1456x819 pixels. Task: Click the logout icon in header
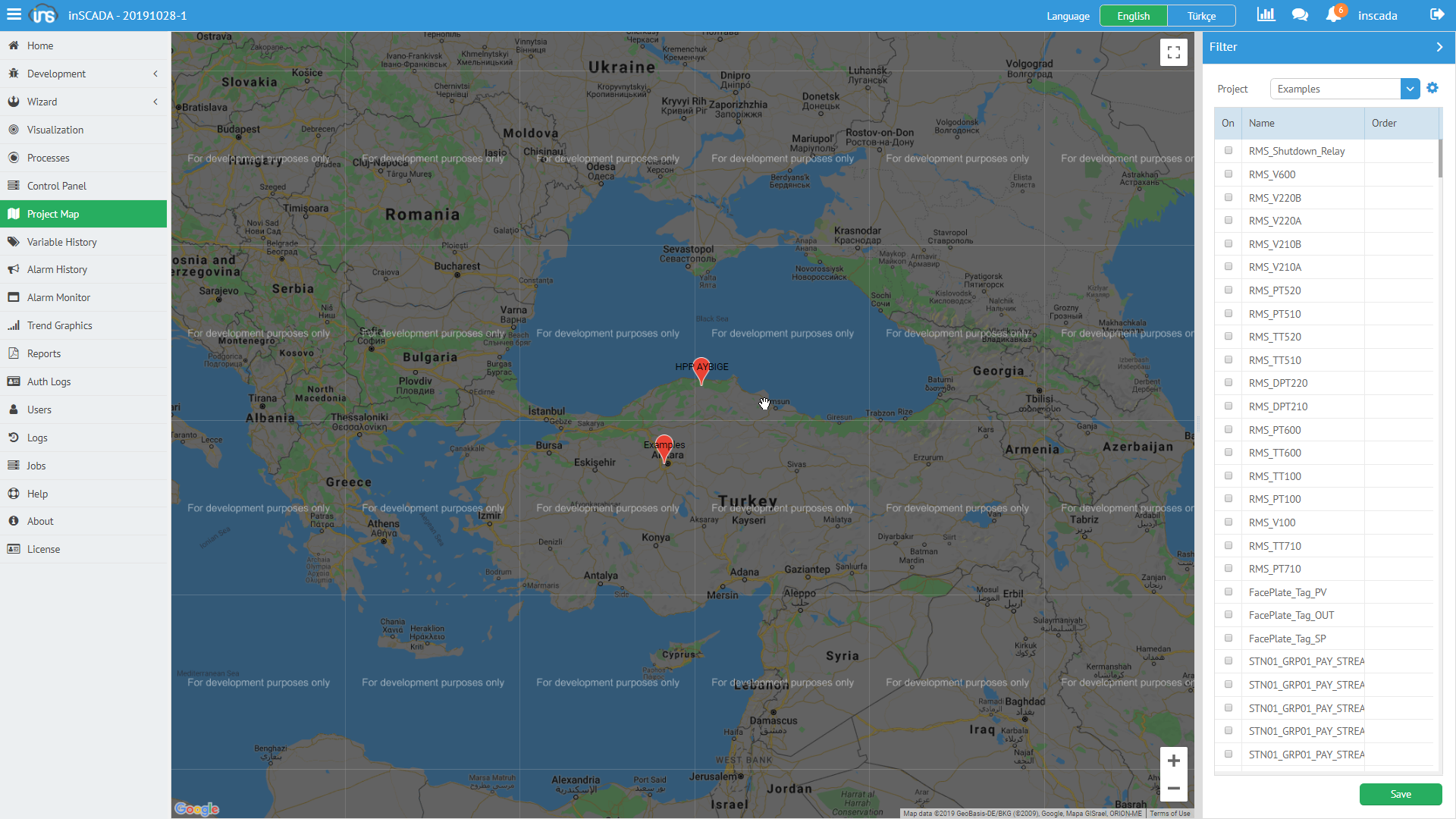(x=1437, y=14)
